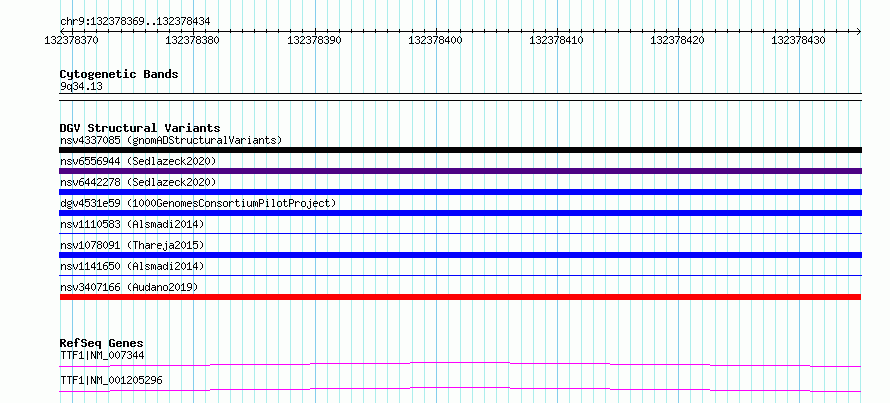Select variant label nsv1110583 (Alsmadi2014)
The height and width of the screenshot is (403, 890).
point(132,224)
